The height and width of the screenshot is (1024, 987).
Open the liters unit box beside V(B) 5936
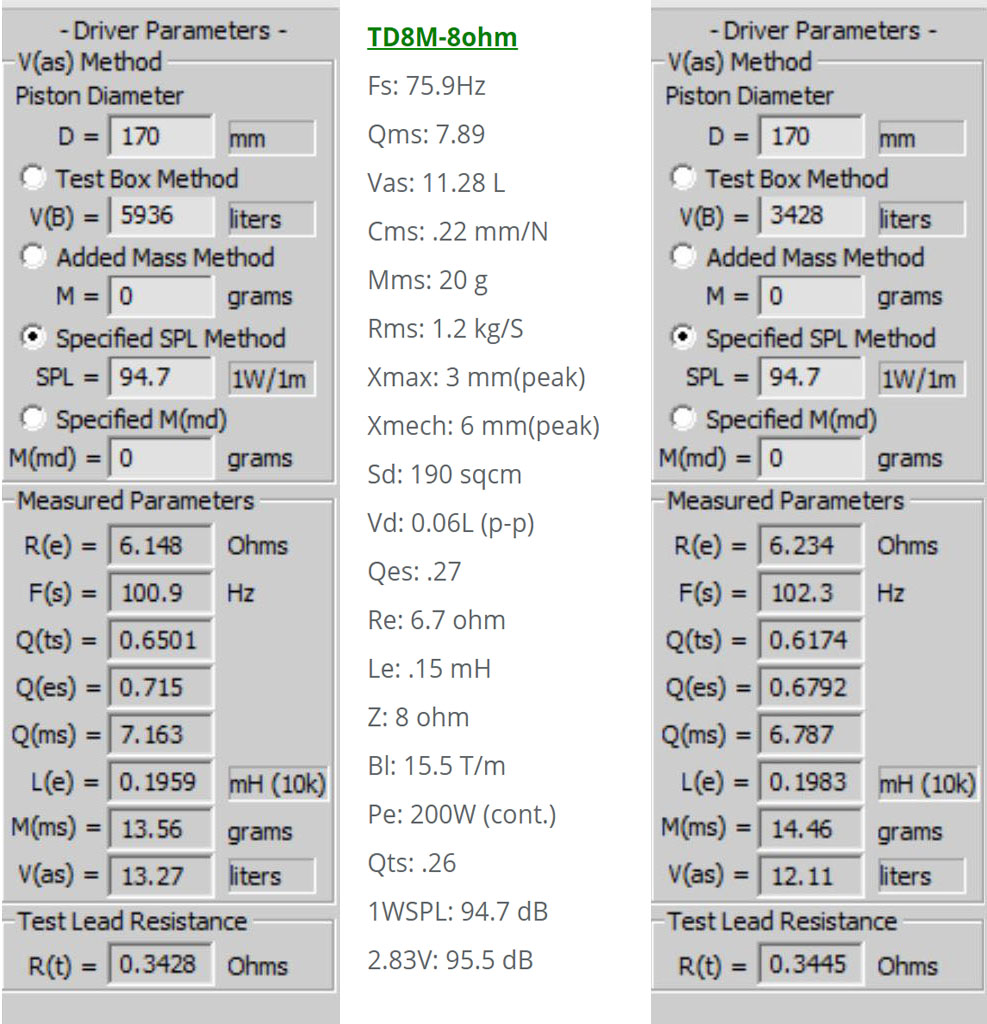click(x=271, y=219)
